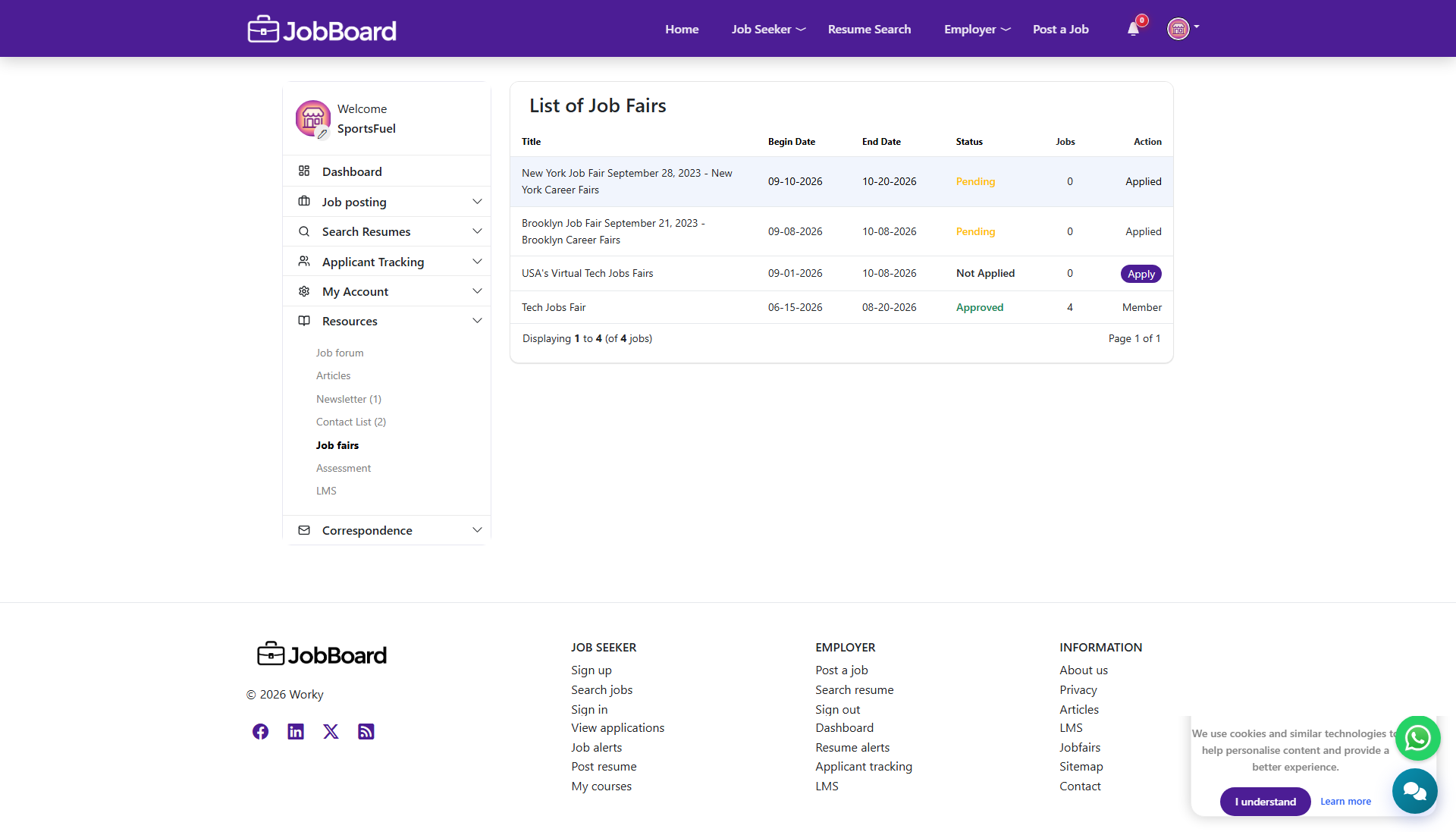Open Assessment in sidebar
Image resolution: width=1456 pixels, height=832 pixels.
[x=344, y=468]
